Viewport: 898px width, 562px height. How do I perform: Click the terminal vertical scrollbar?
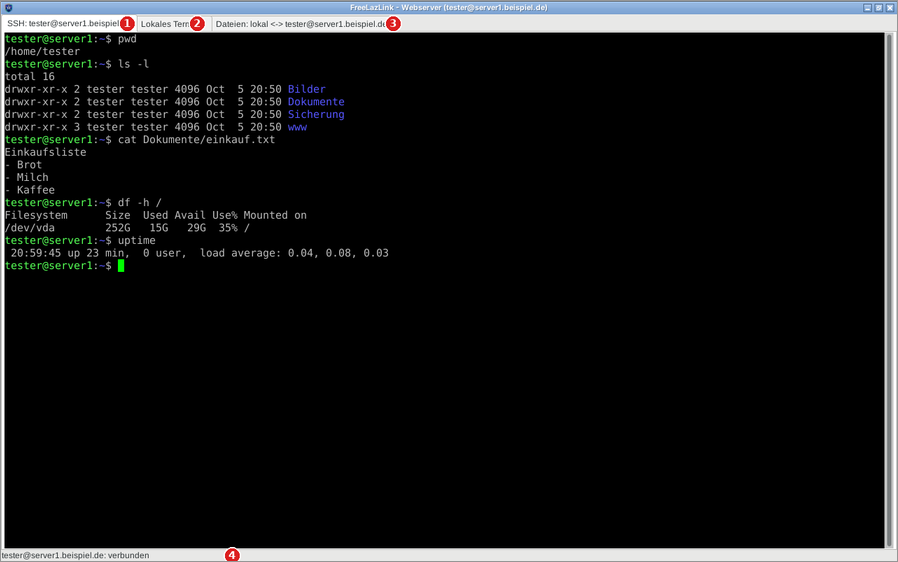tap(889, 290)
